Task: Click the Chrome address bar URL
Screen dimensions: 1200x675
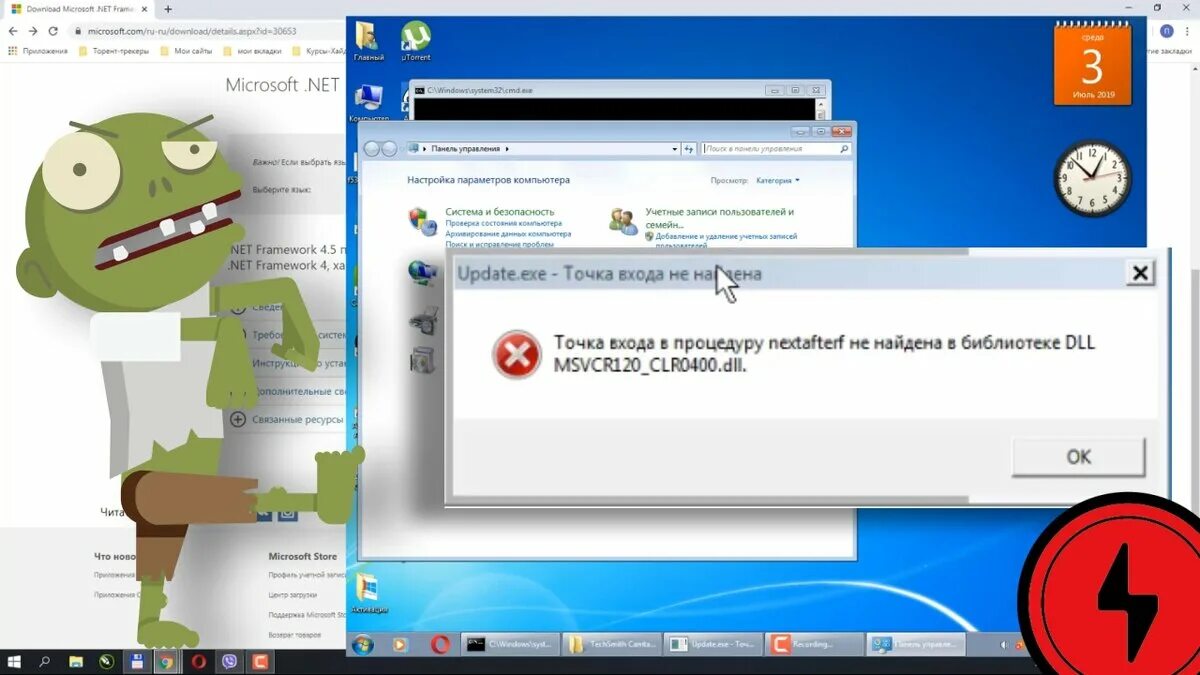Action: coord(192,31)
